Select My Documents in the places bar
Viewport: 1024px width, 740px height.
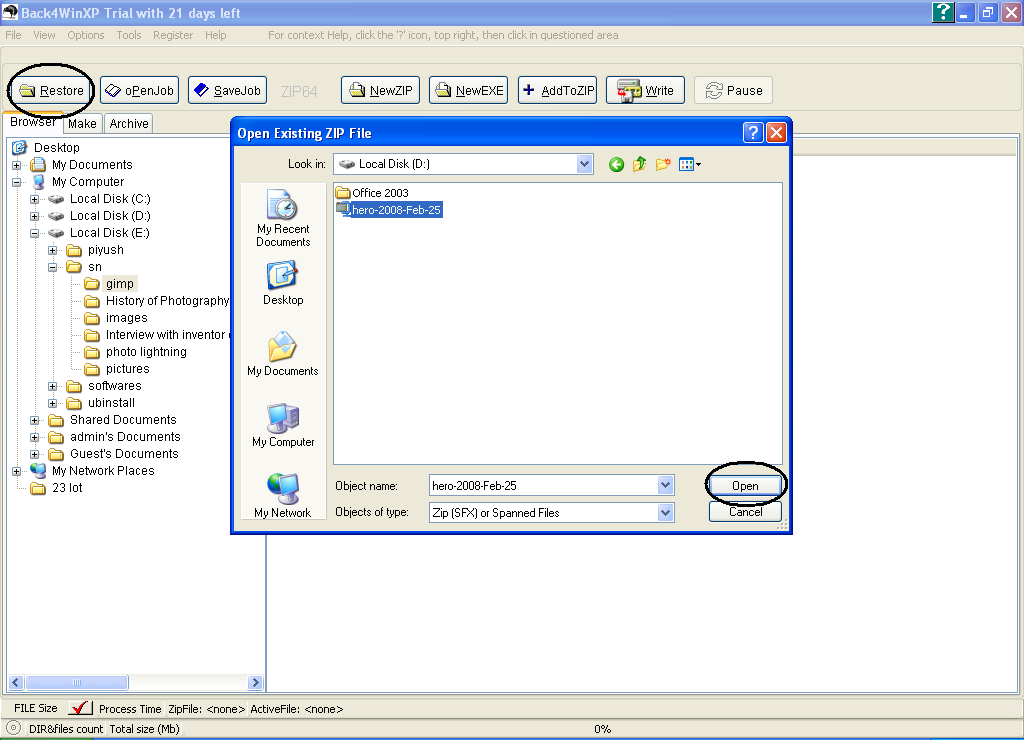click(283, 354)
